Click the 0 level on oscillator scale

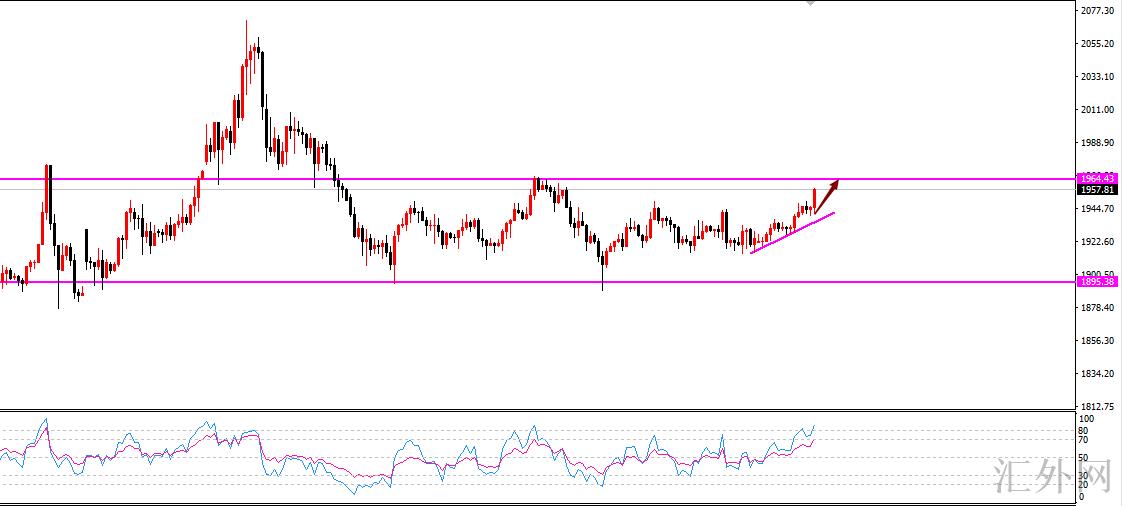1081,496
